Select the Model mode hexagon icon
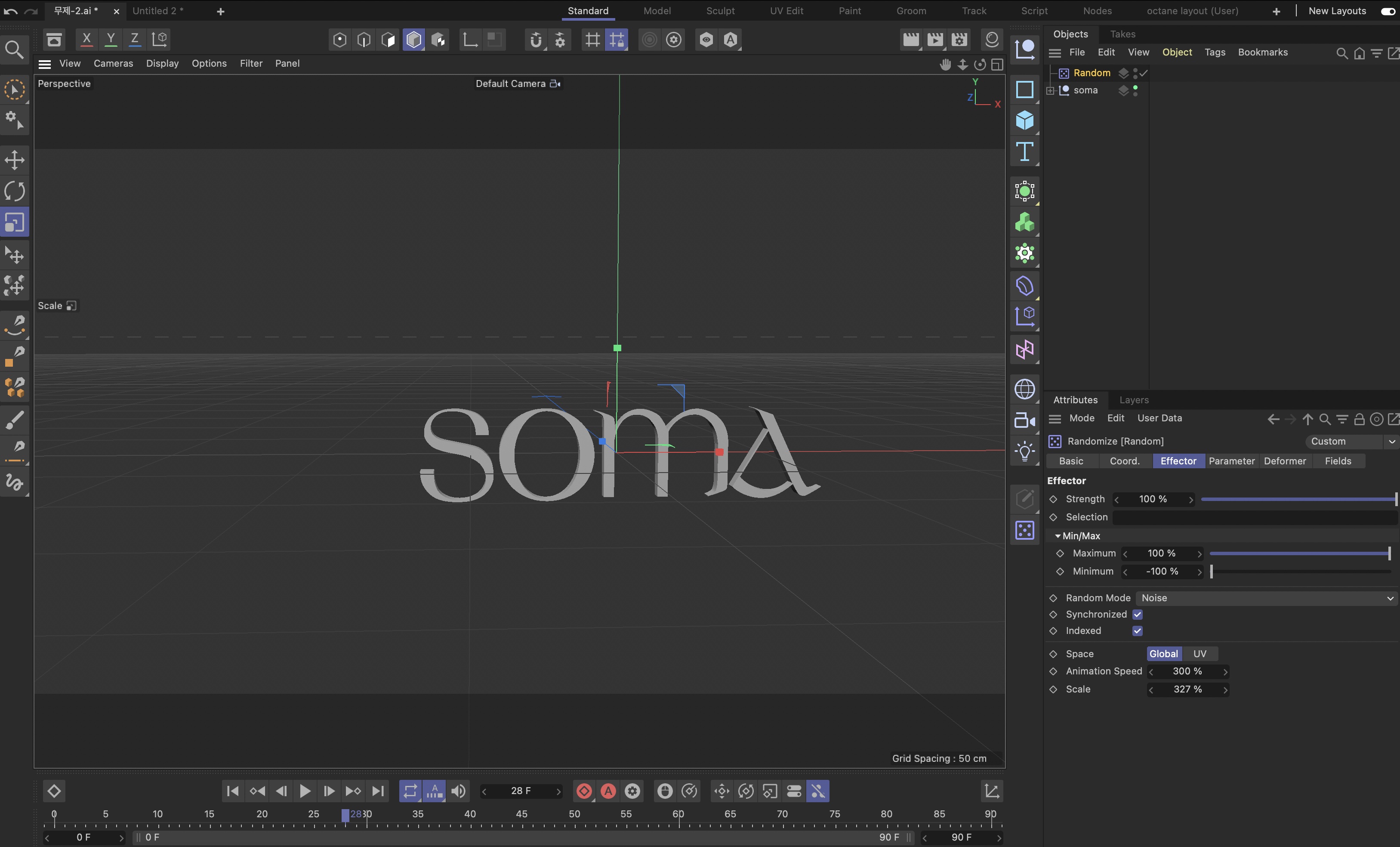Image resolution: width=1400 pixels, height=847 pixels. click(x=413, y=39)
